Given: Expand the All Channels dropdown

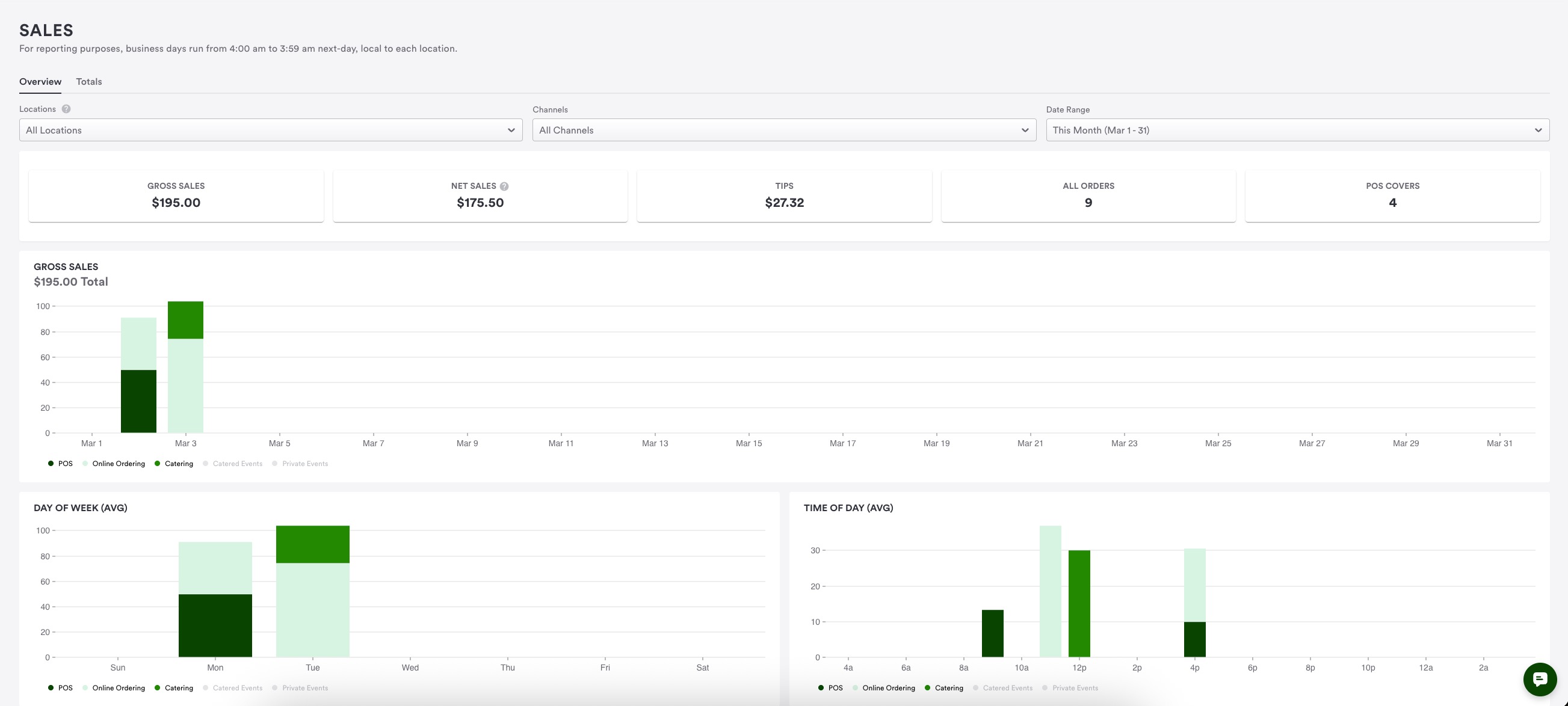Looking at the screenshot, I should 783,130.
